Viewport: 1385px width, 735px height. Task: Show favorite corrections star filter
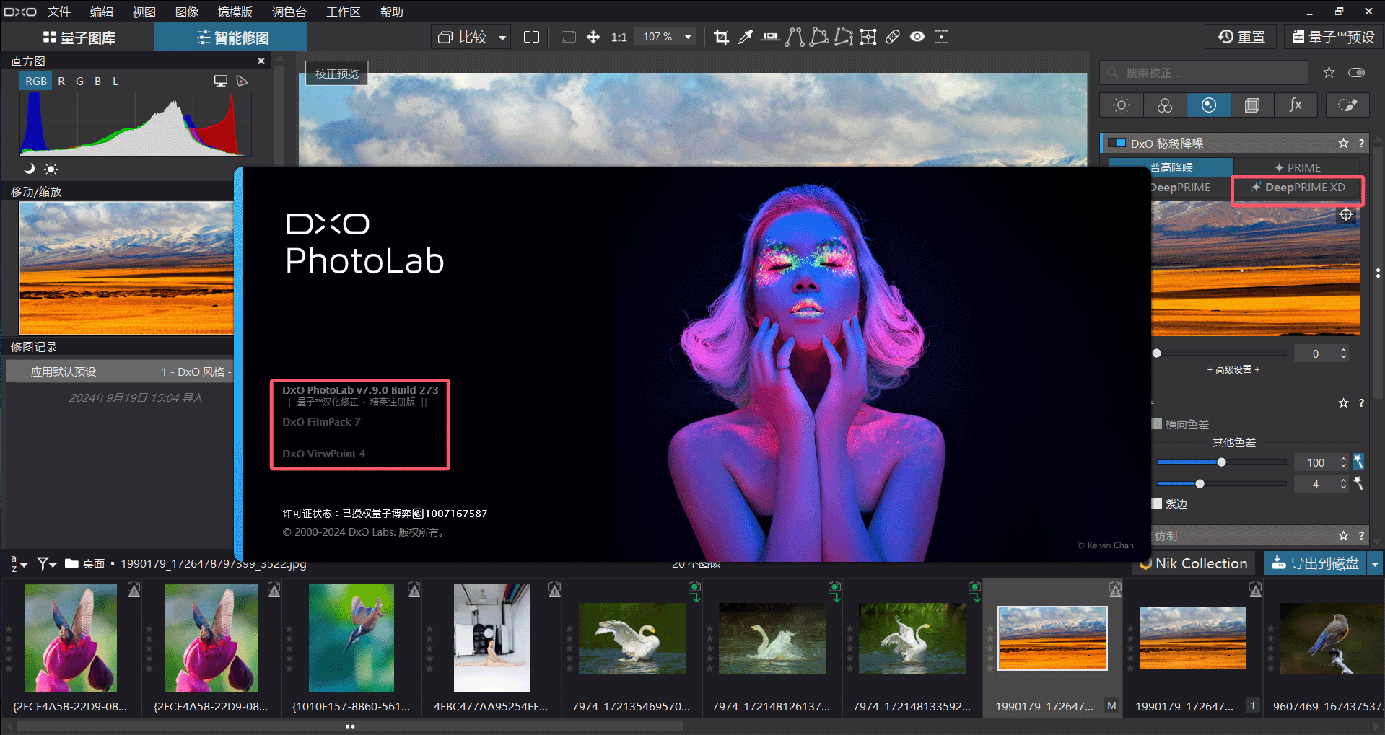tap(1329, 72)
